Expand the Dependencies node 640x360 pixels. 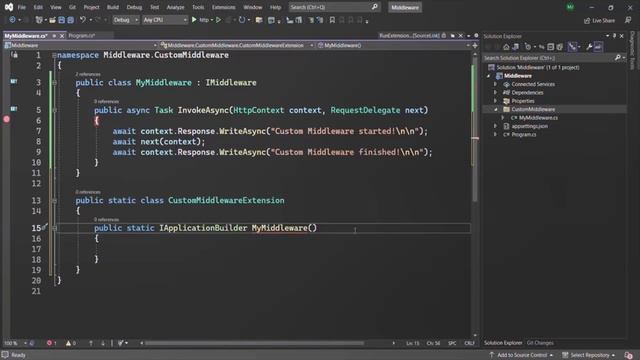click(x=496, y=93)
